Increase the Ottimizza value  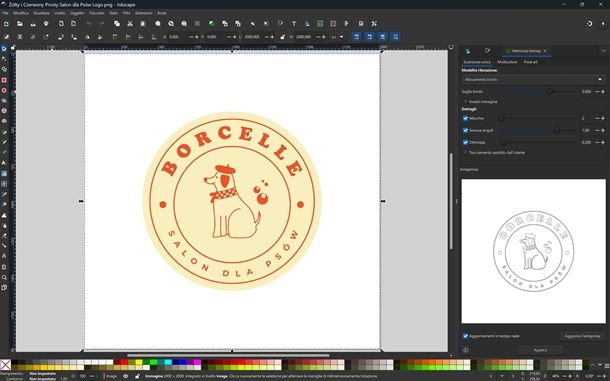(x=603, y=142)
